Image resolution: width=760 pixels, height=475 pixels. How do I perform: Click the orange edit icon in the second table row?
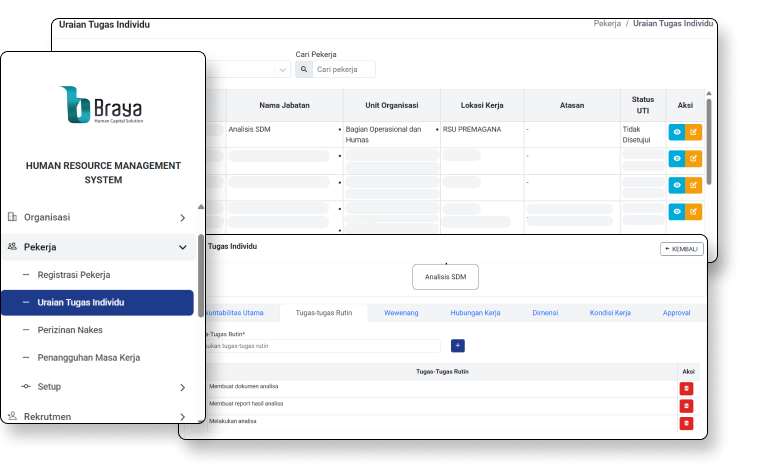[x=694, y=158]
